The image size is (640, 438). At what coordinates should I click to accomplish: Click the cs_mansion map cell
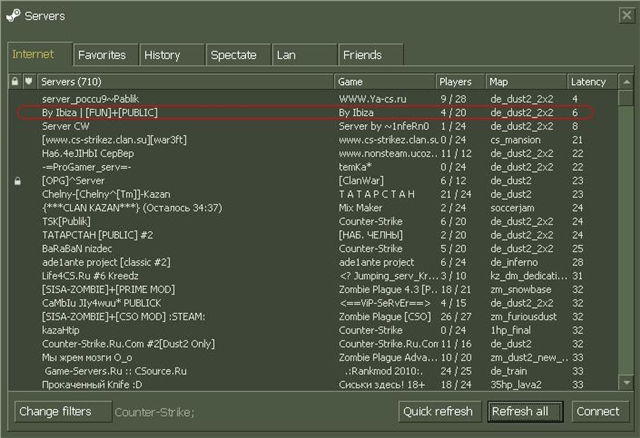pyautogui.click(x=516, y=140)
